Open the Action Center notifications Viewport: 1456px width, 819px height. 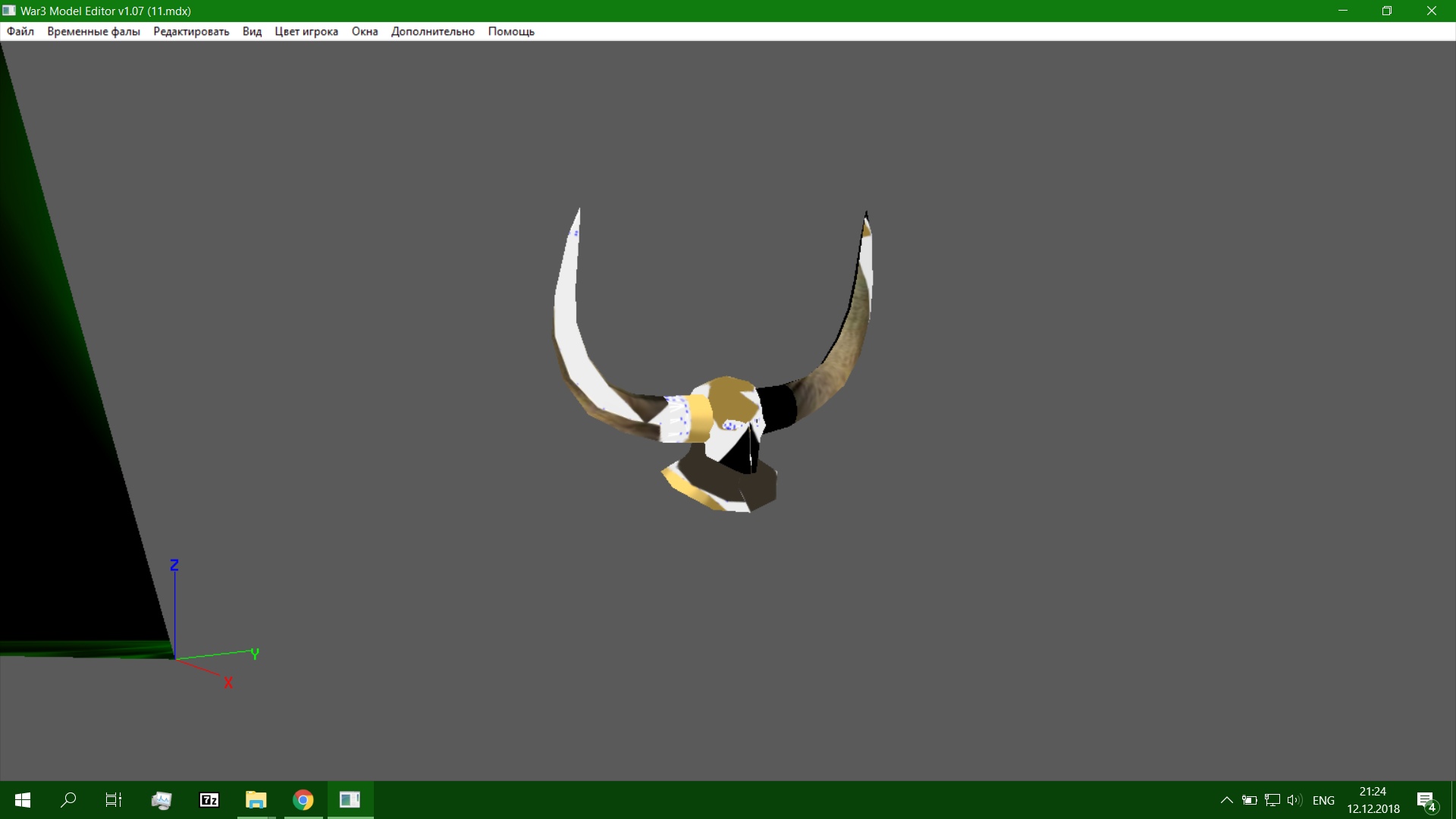click(1426, 800)
